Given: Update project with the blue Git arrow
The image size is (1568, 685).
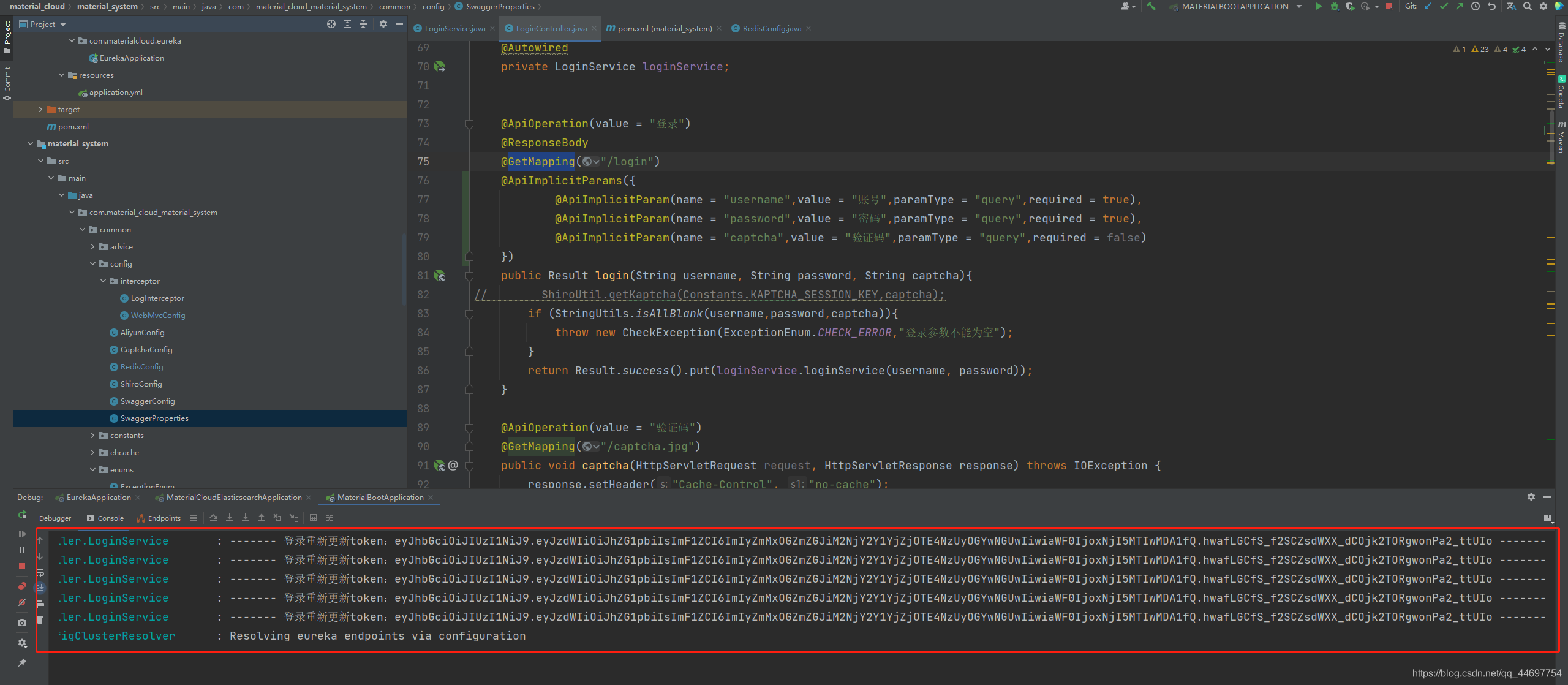Looking at the screenshot, I should (1428, 7).
